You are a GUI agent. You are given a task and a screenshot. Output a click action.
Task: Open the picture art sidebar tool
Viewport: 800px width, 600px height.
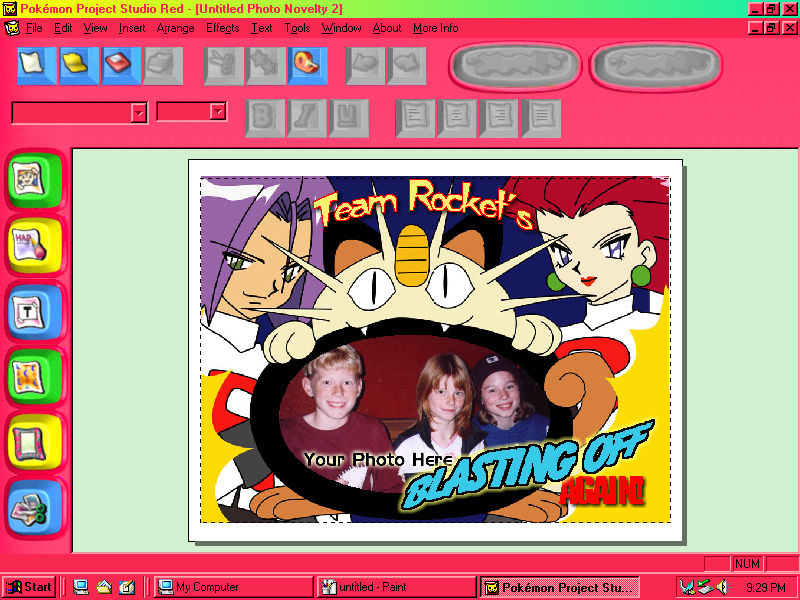click(37, 180)
